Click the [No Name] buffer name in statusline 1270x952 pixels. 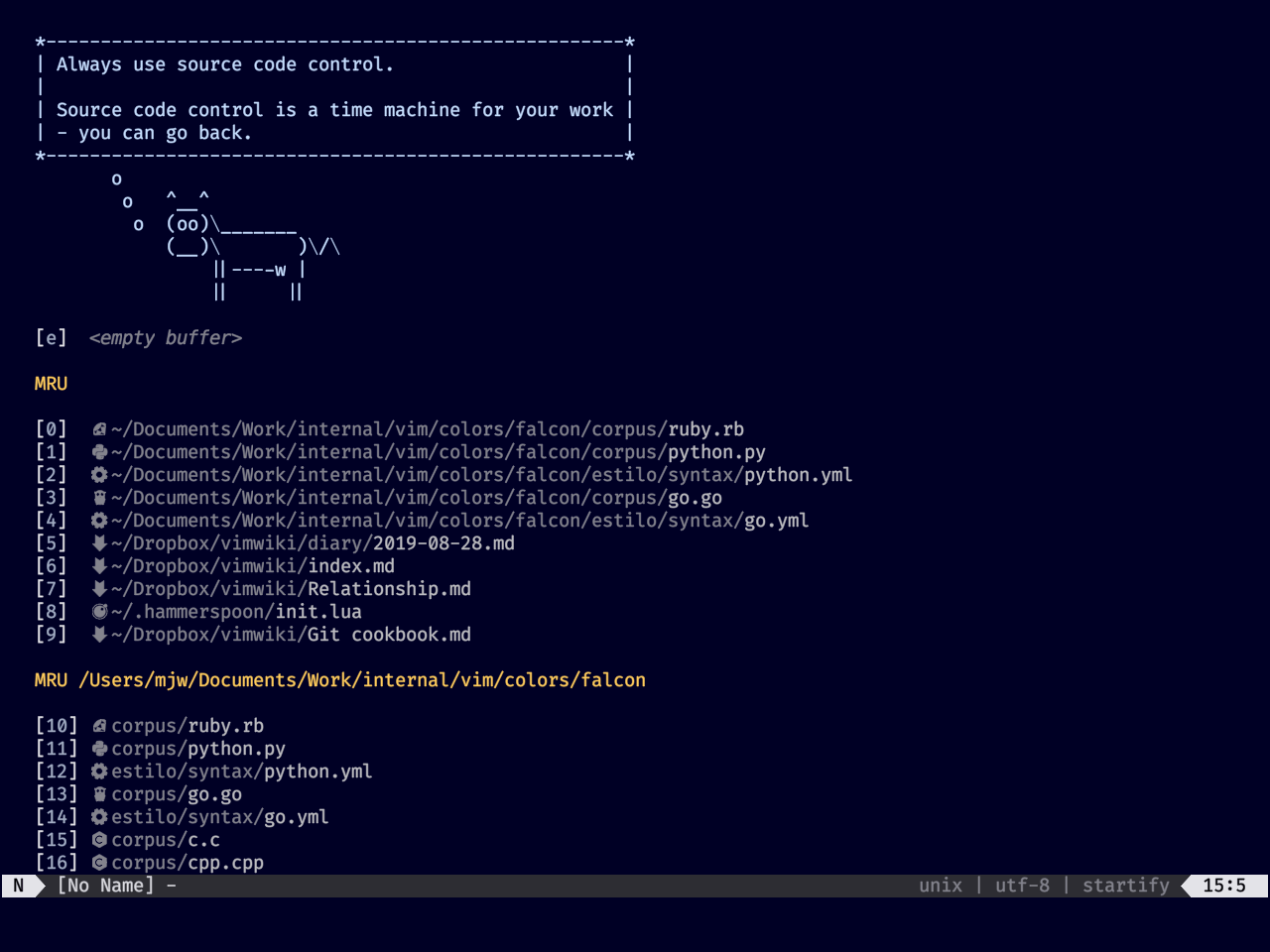pos(106,886)
